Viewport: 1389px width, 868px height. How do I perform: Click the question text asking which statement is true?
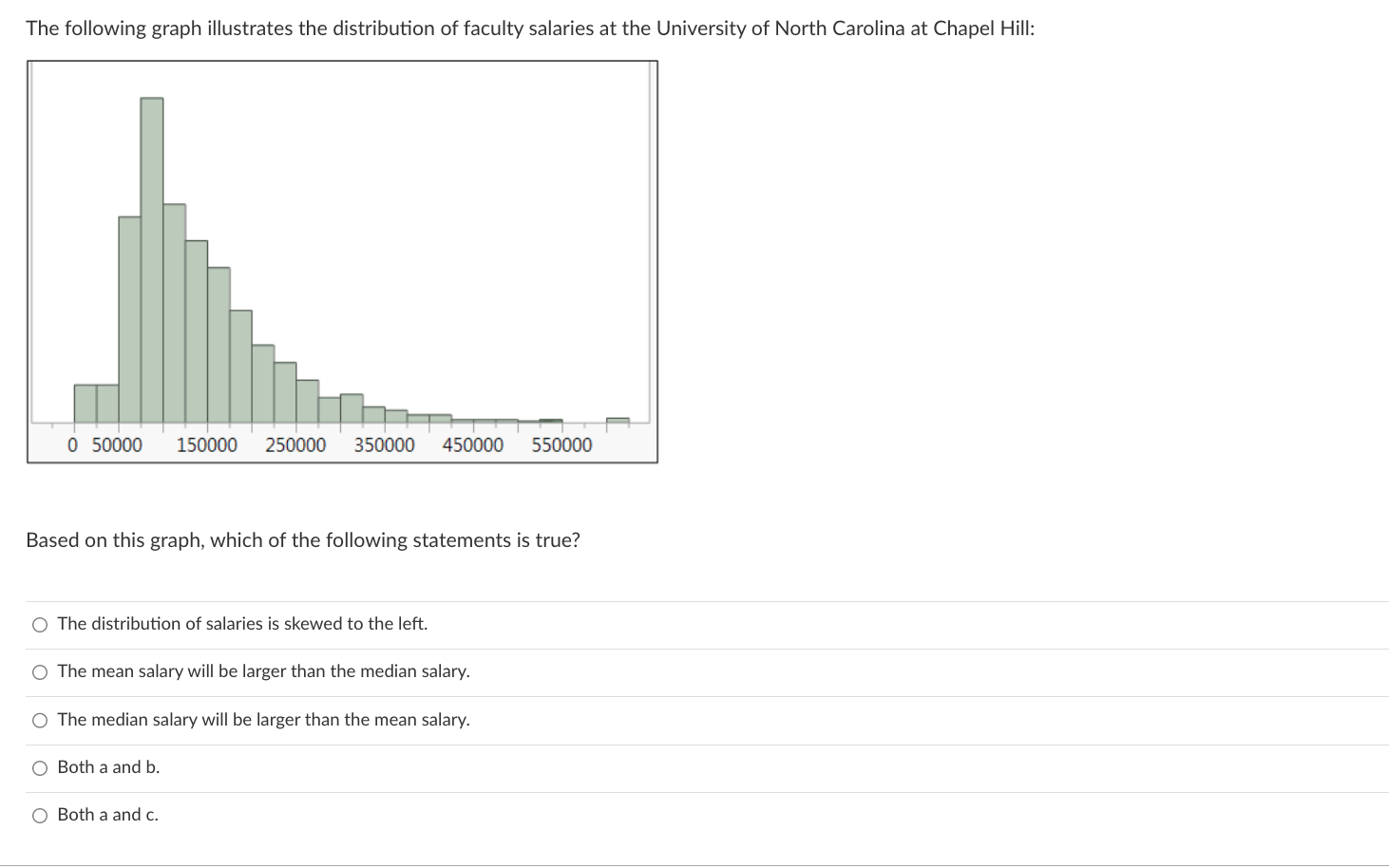(x=302, y=540)
